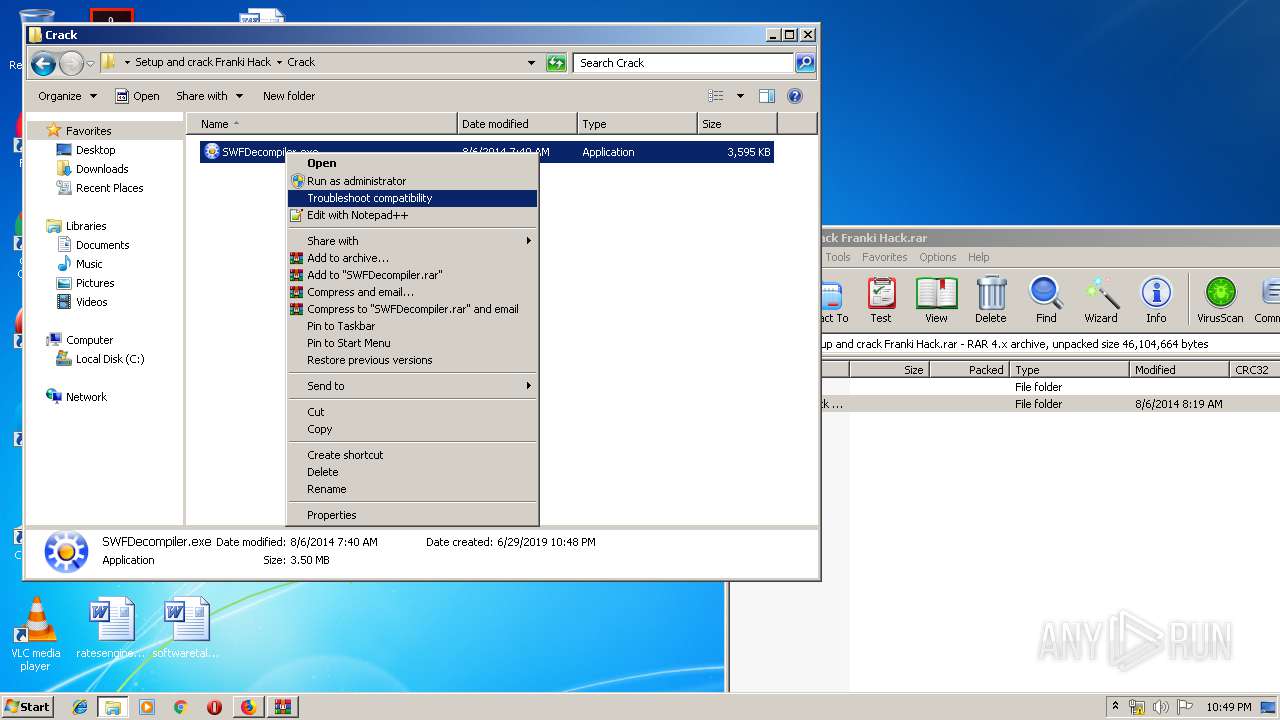Screen dimensions: 1280x720
Task: Click the Search Crack input field
Action: point(685,63)
